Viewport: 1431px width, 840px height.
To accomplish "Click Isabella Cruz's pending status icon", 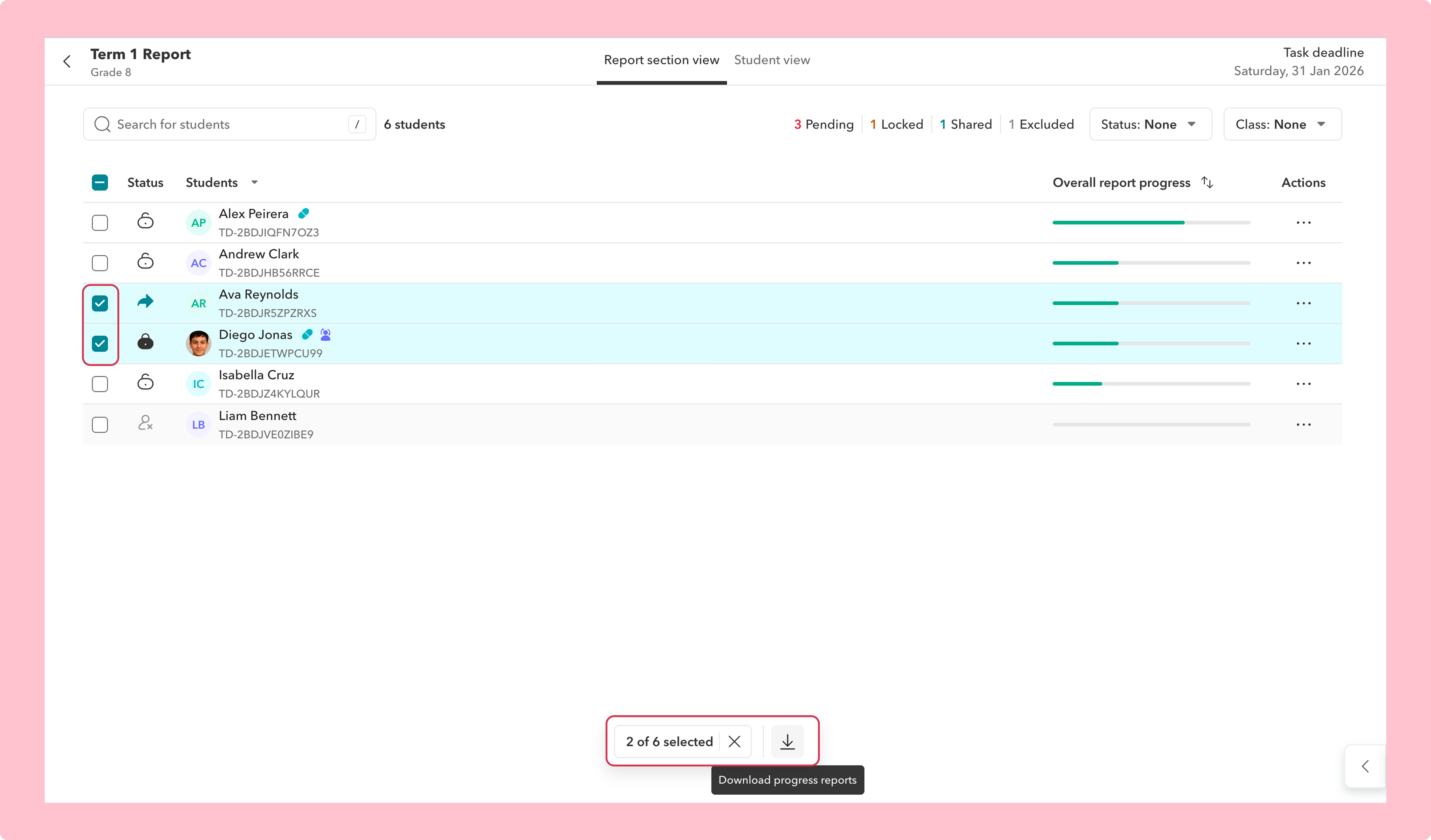I will [145, 382].
